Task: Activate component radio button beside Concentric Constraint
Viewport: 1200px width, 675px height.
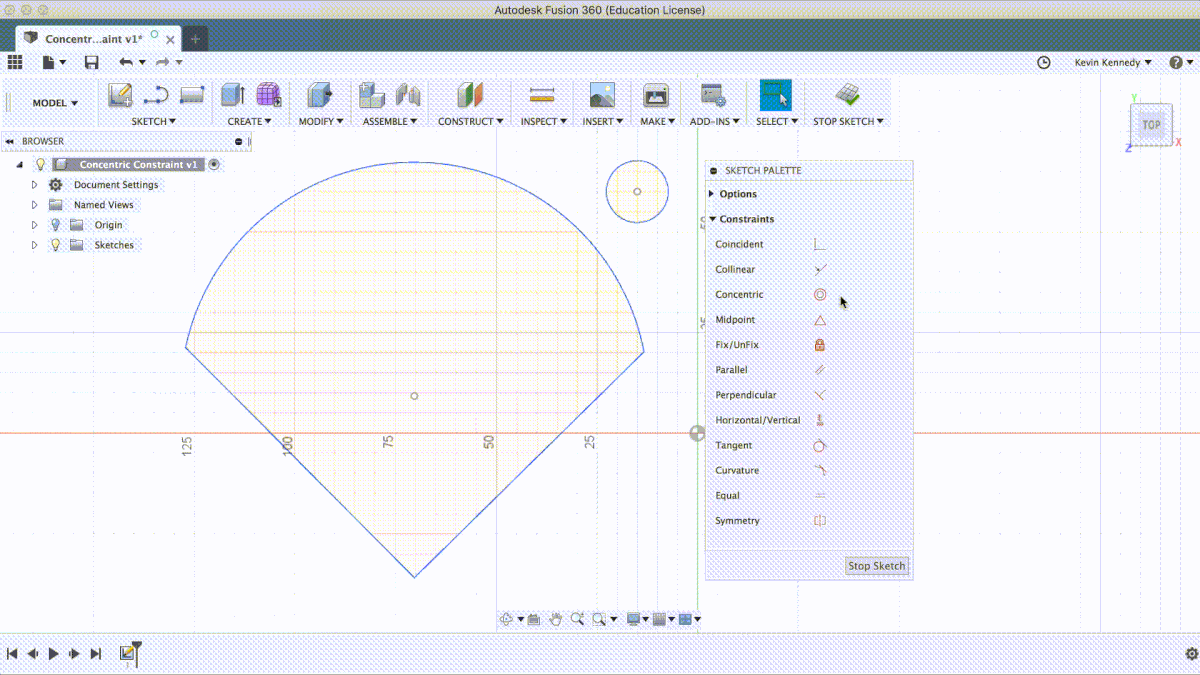Action: [214, 165]
